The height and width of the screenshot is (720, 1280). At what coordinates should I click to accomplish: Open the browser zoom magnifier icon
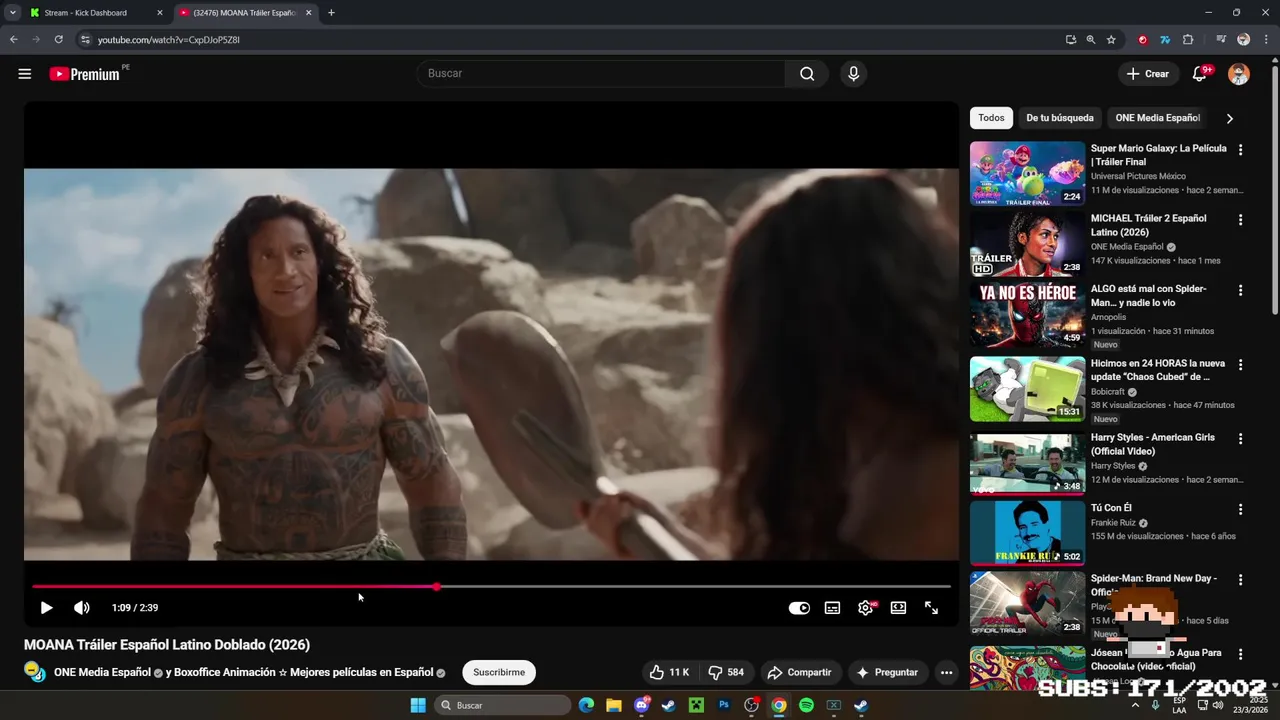tap(1091, 40)
